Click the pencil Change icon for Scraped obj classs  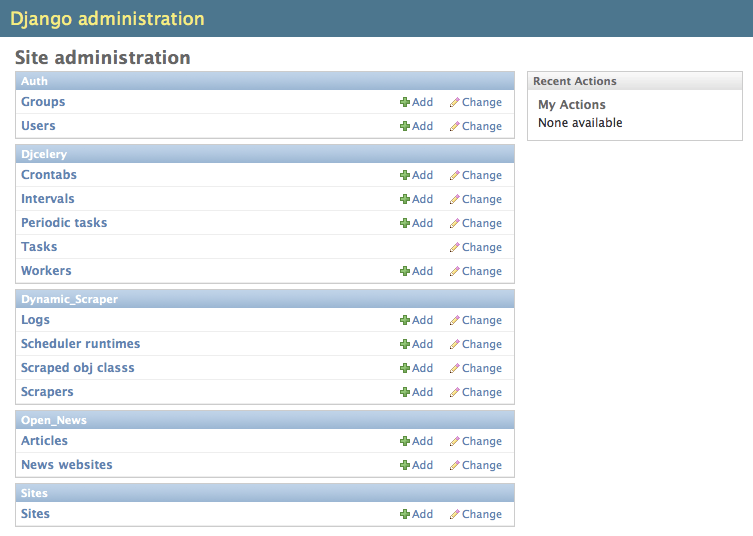pyautogui.click(x=454, y=368)
